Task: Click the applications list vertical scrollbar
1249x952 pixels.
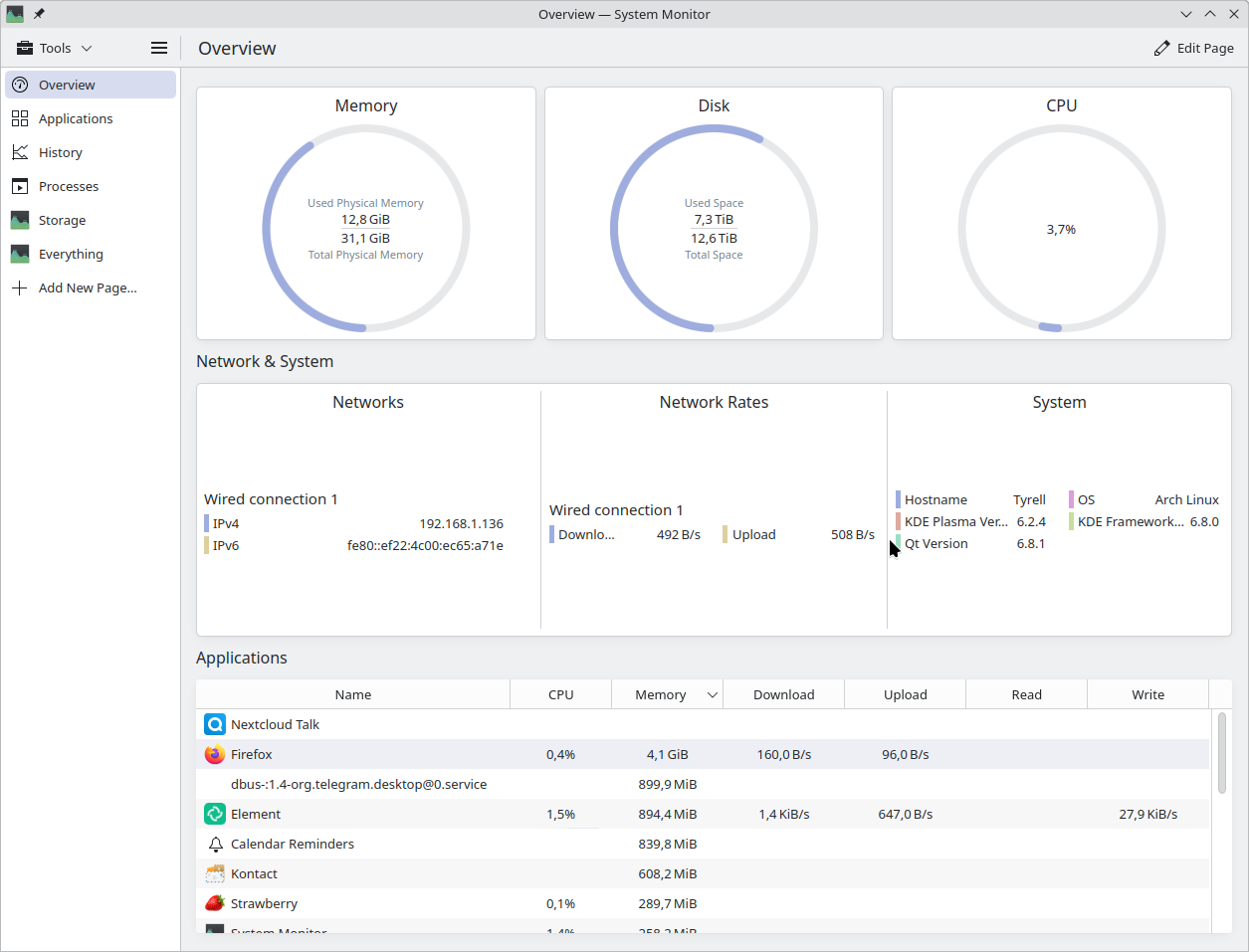Action: click(x=1222, y=753)
